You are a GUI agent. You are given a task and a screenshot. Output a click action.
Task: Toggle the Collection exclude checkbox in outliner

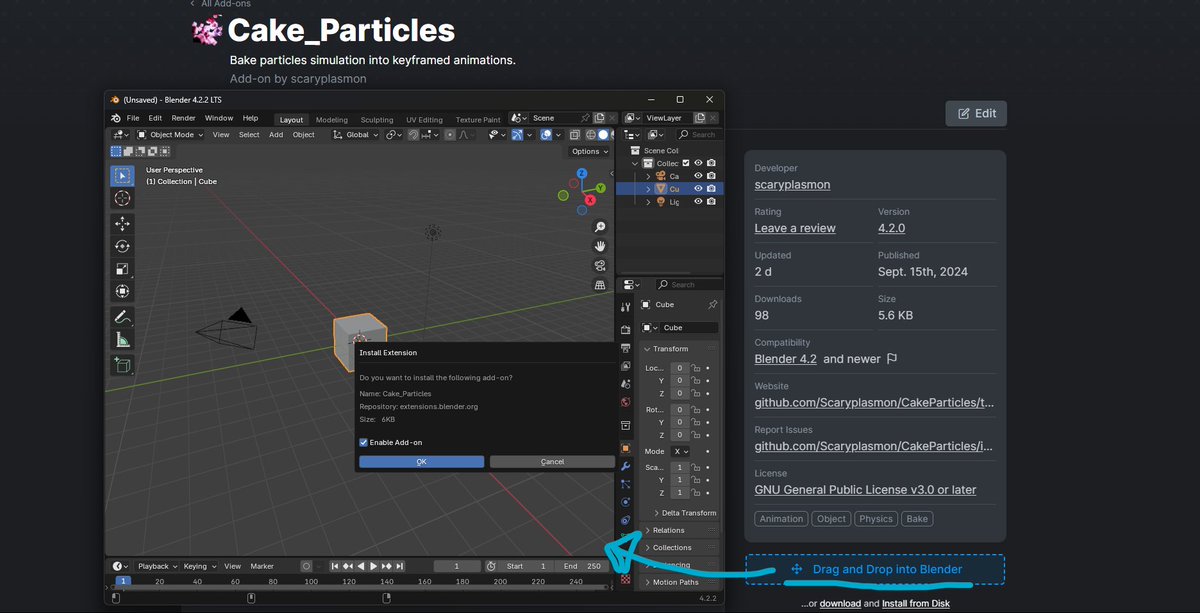(685, 163)
